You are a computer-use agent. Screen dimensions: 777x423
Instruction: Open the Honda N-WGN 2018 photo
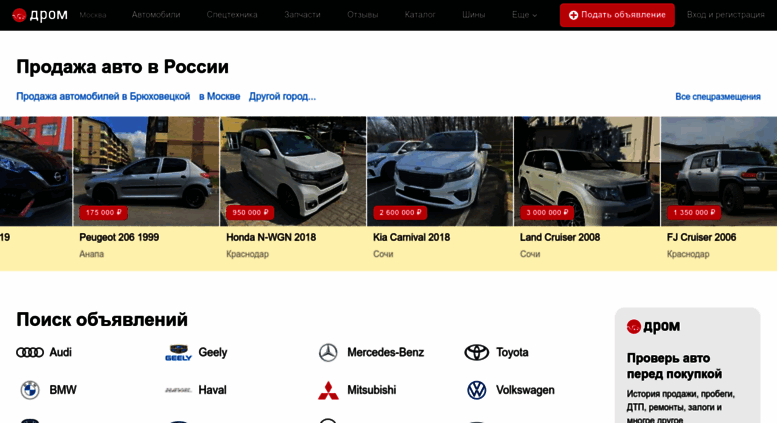(x=293, y=170)
